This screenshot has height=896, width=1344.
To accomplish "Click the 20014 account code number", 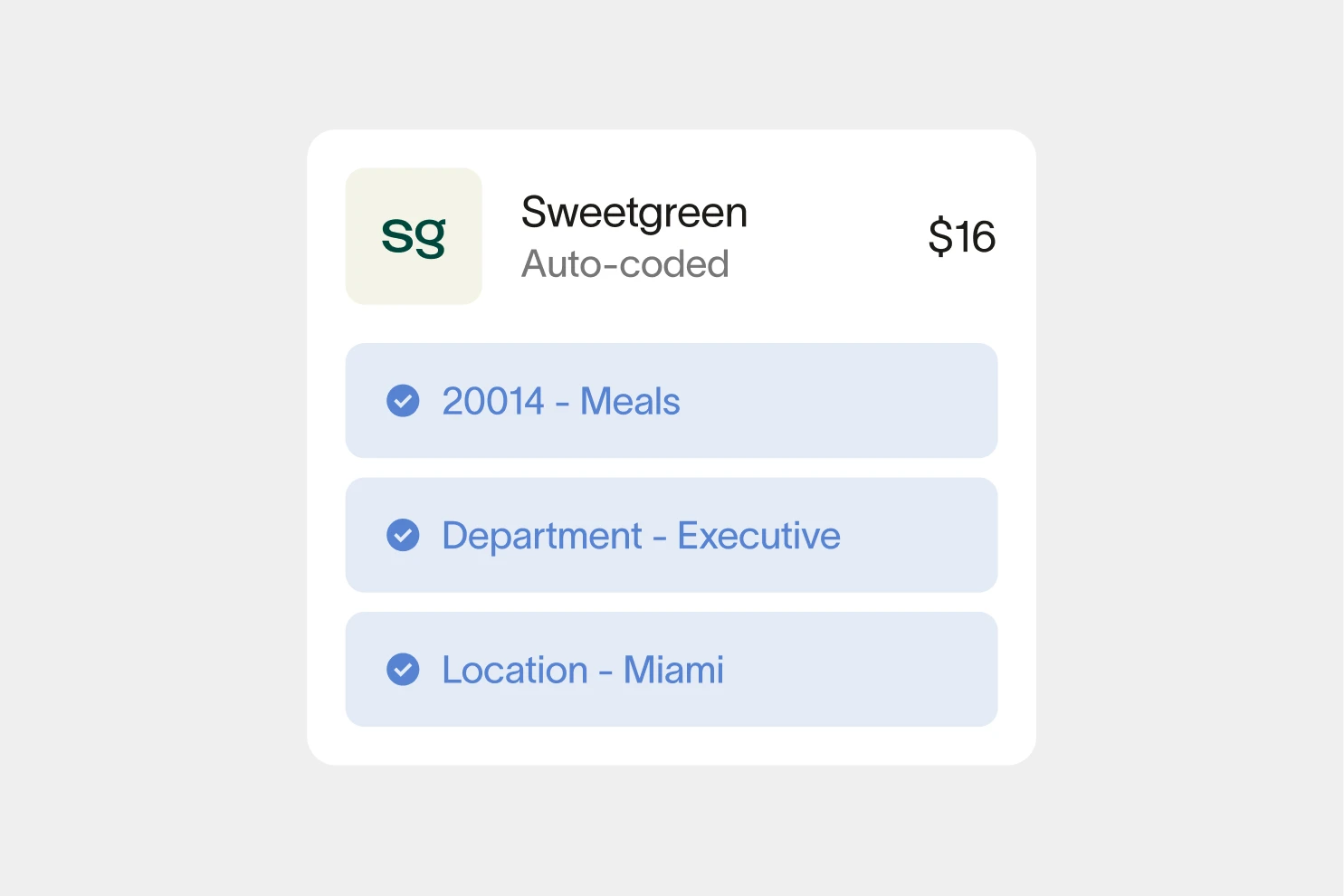I will [x=493, y=402].
